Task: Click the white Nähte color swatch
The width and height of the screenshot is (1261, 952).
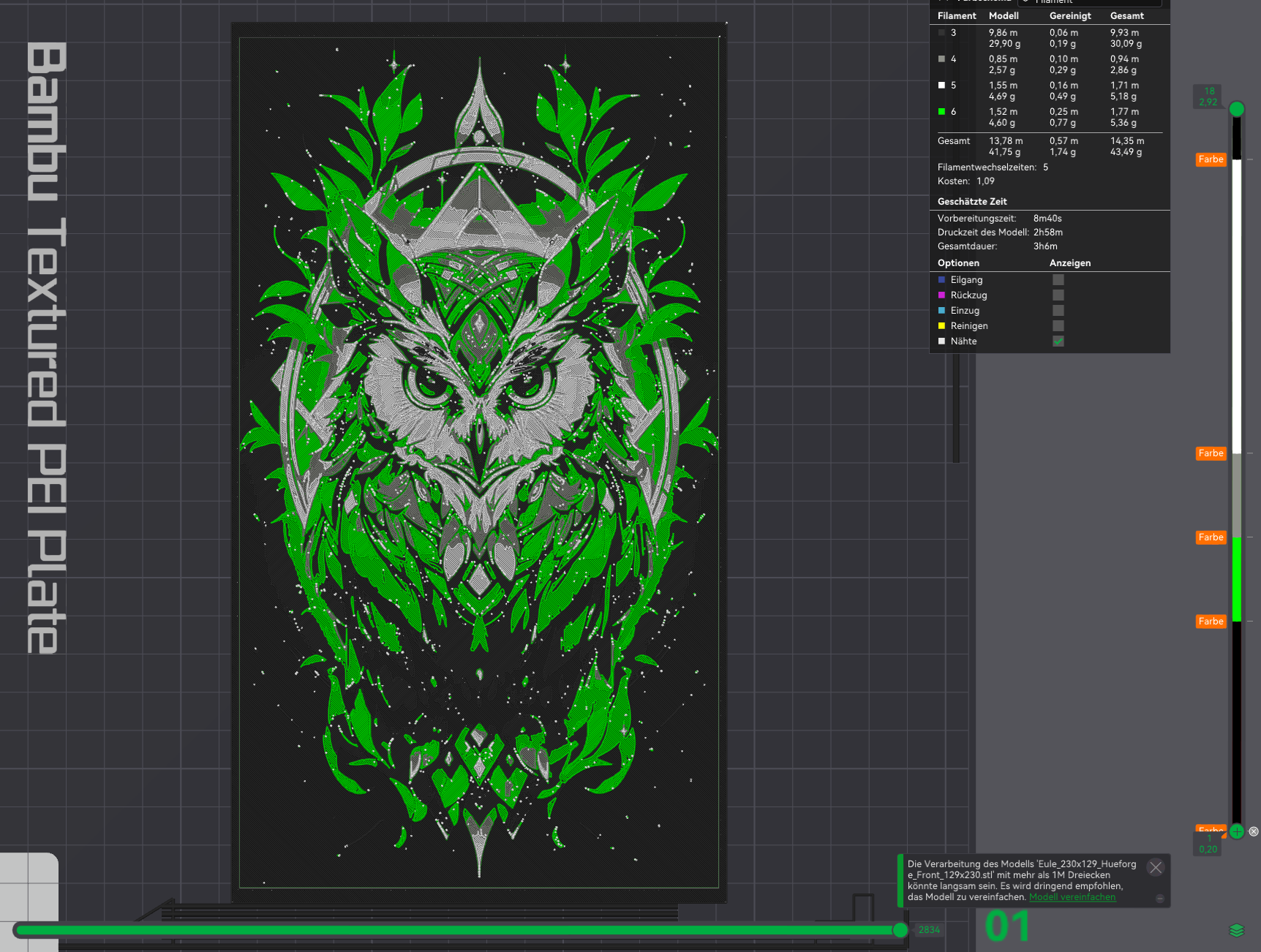Action: (941, 341)
